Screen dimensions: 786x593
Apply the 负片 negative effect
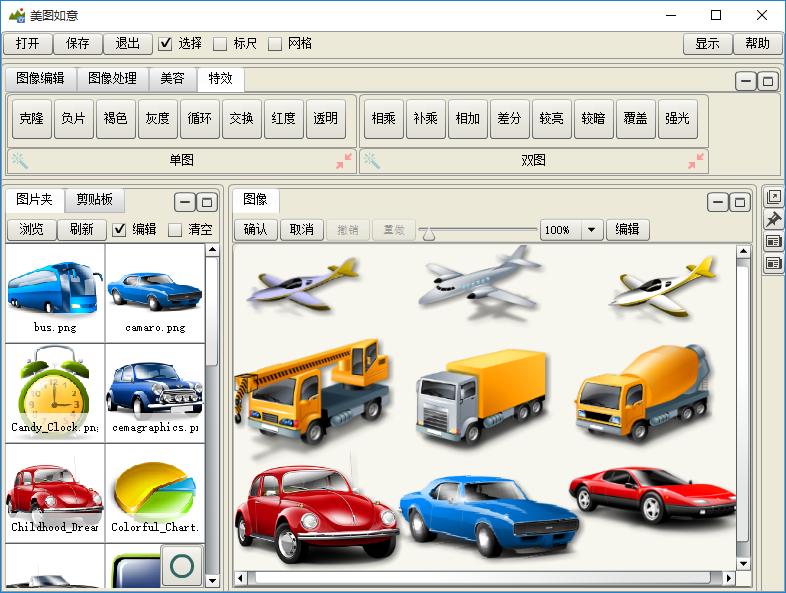74,119
